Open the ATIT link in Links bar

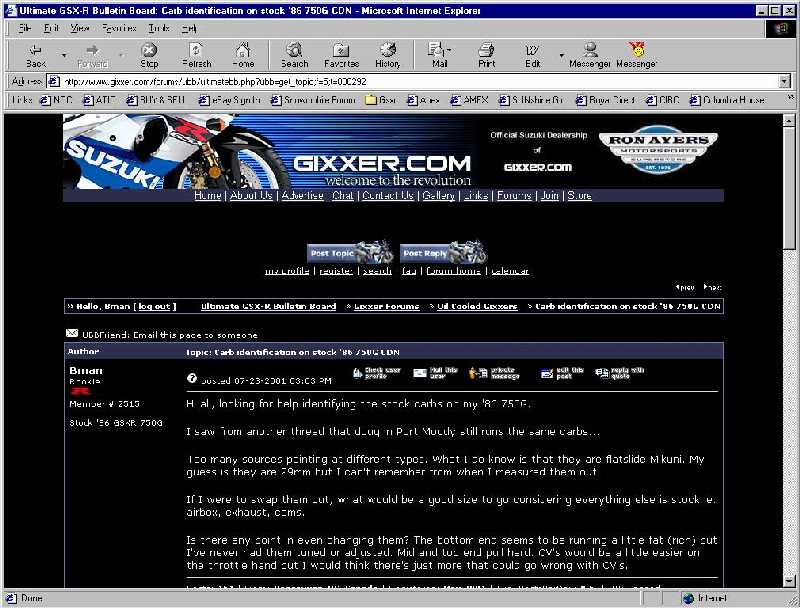[99, 100]
